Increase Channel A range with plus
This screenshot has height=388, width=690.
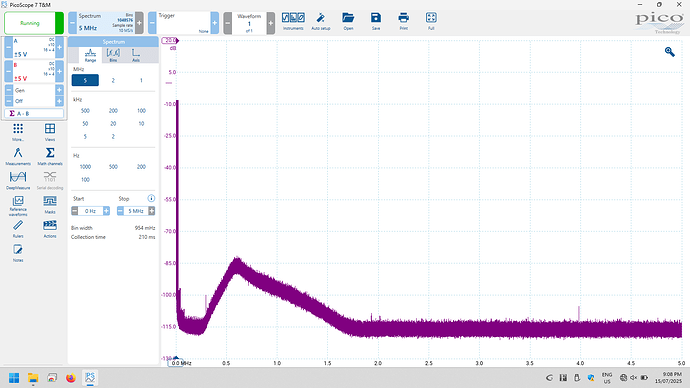pyautogui.click(x=59, y=48)
